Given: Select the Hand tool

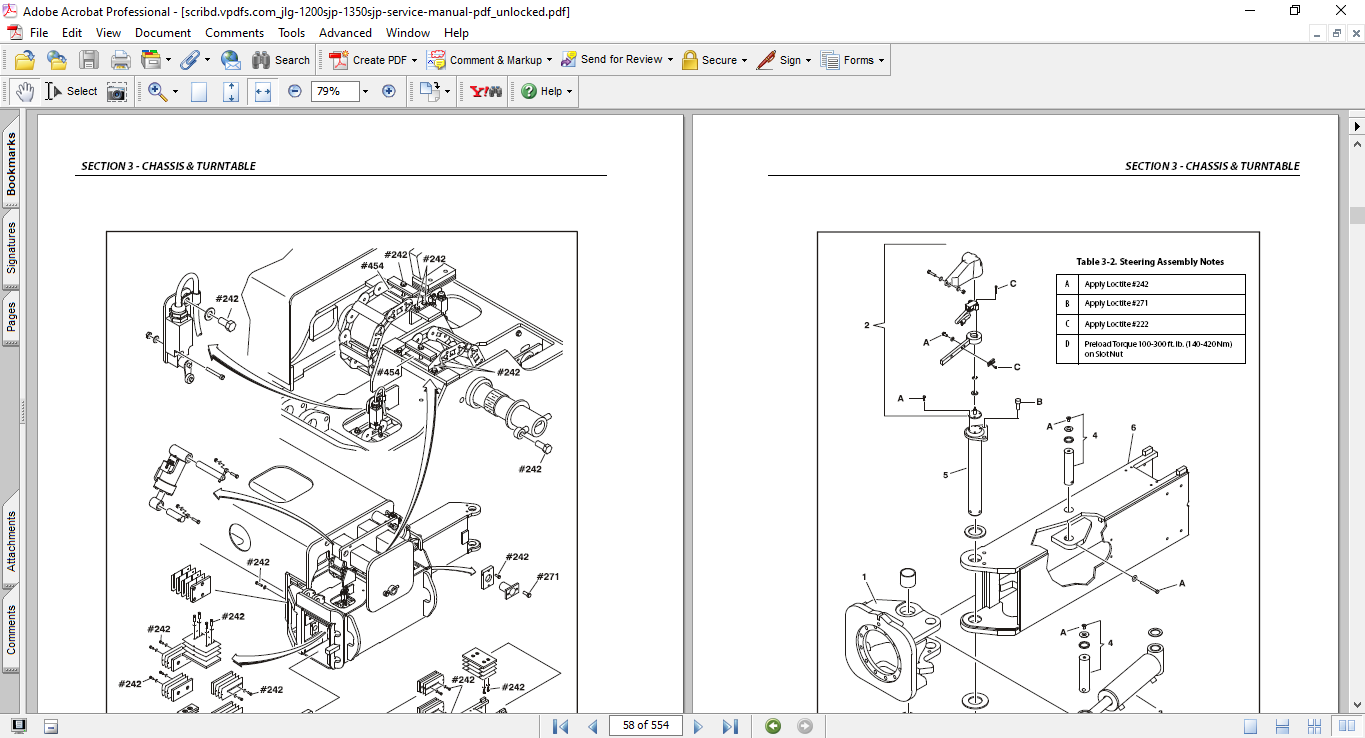Looking at the screenshot, I should 25,92.
